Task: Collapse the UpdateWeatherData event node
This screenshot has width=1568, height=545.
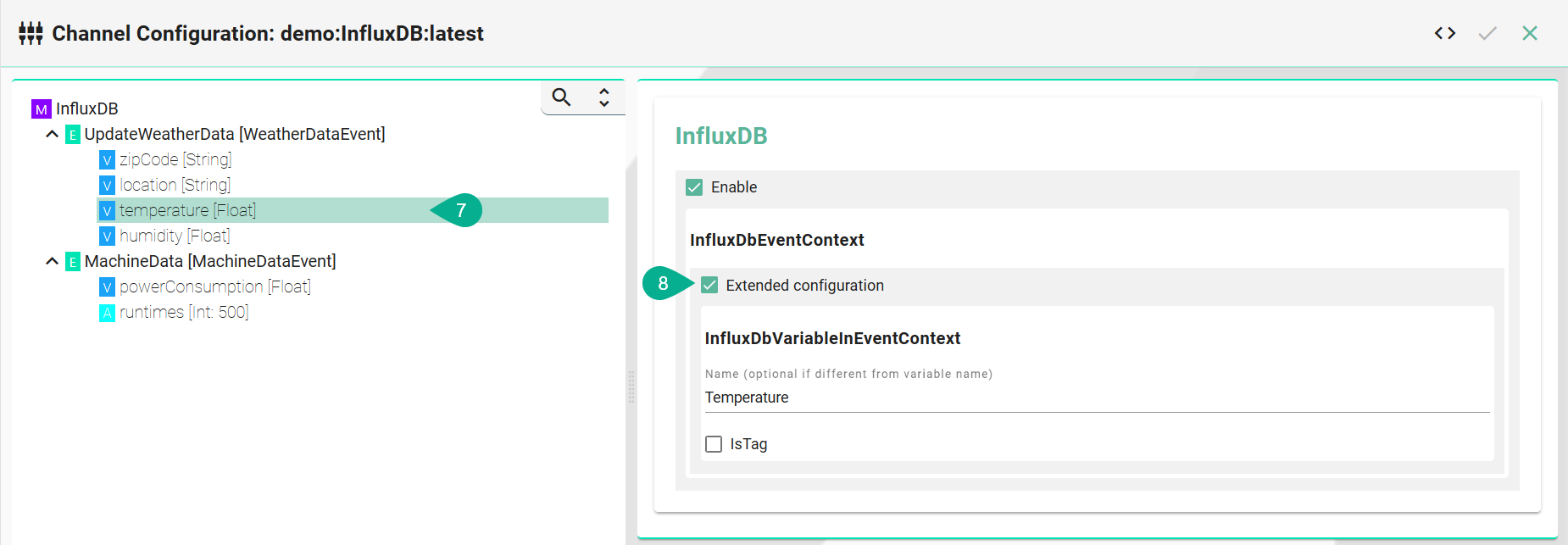Action: [53, 134]
